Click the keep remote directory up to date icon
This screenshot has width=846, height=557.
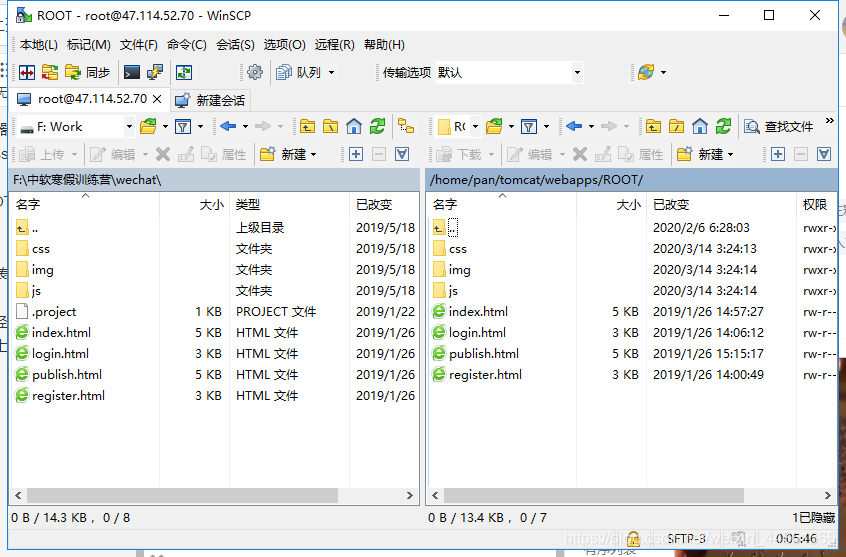tap(184, 72)
